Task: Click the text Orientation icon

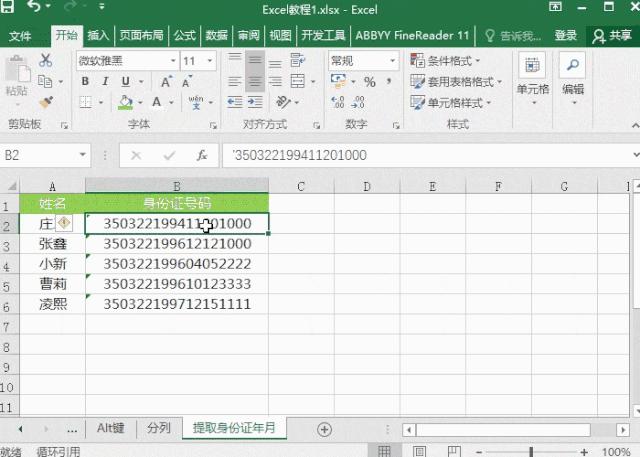Action: click(283, 102)
